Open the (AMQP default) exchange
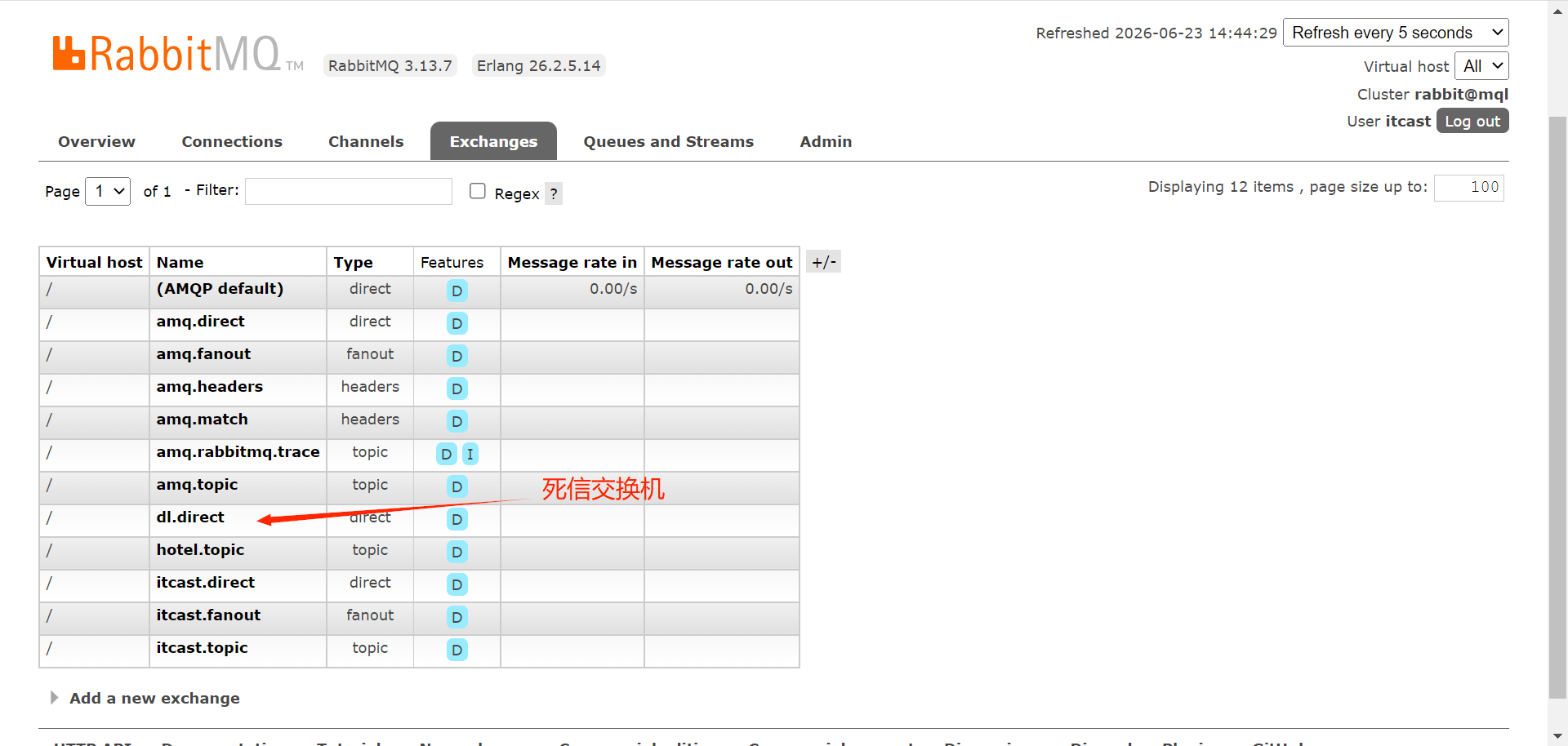The width and height of the screenshot is (1568, 746). [x=220, y=289]
